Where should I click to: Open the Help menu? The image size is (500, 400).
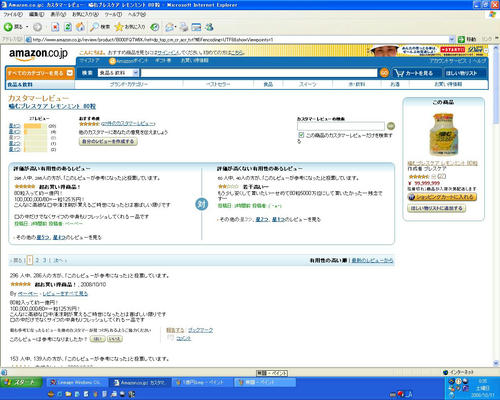click(137, 14)
